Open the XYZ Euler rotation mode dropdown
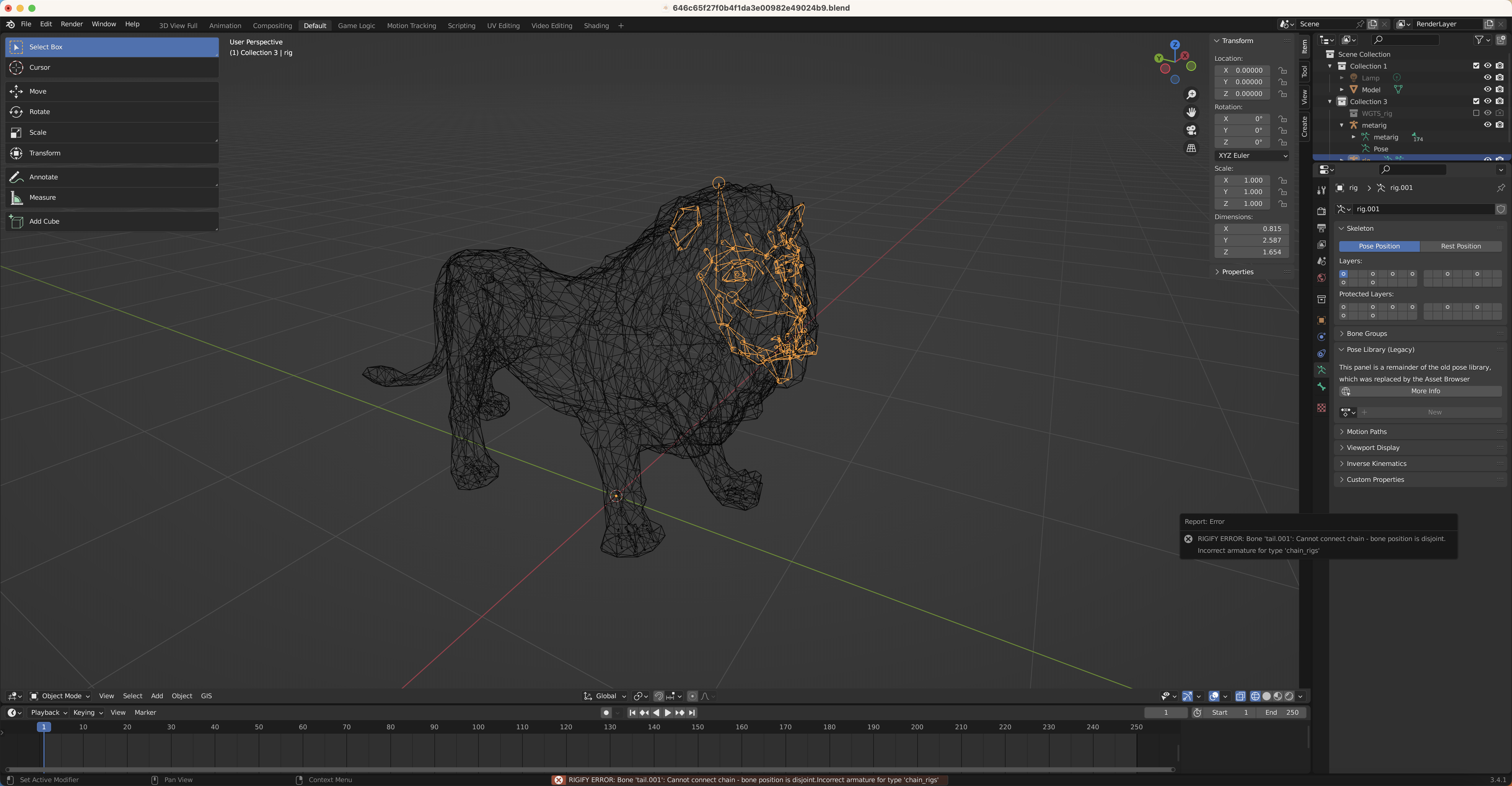The image size is (1512, 786). click(1252, 156)
